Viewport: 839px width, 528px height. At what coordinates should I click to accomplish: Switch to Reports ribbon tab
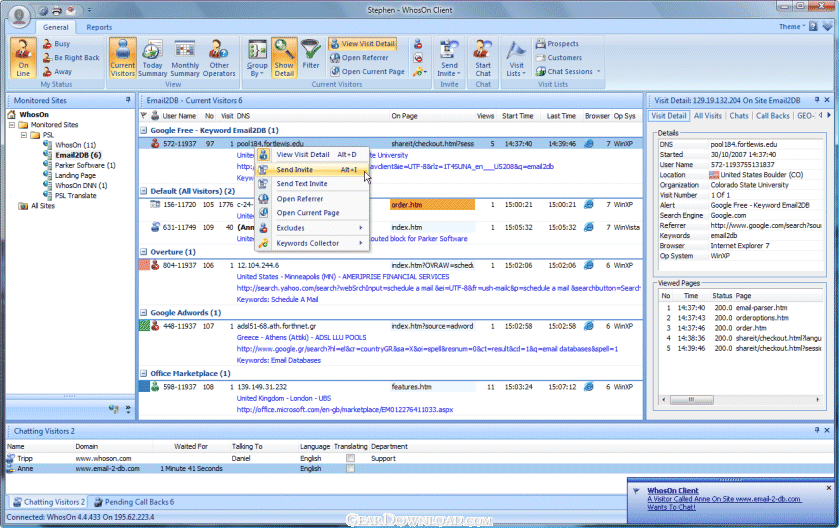[x=99, y=27]
